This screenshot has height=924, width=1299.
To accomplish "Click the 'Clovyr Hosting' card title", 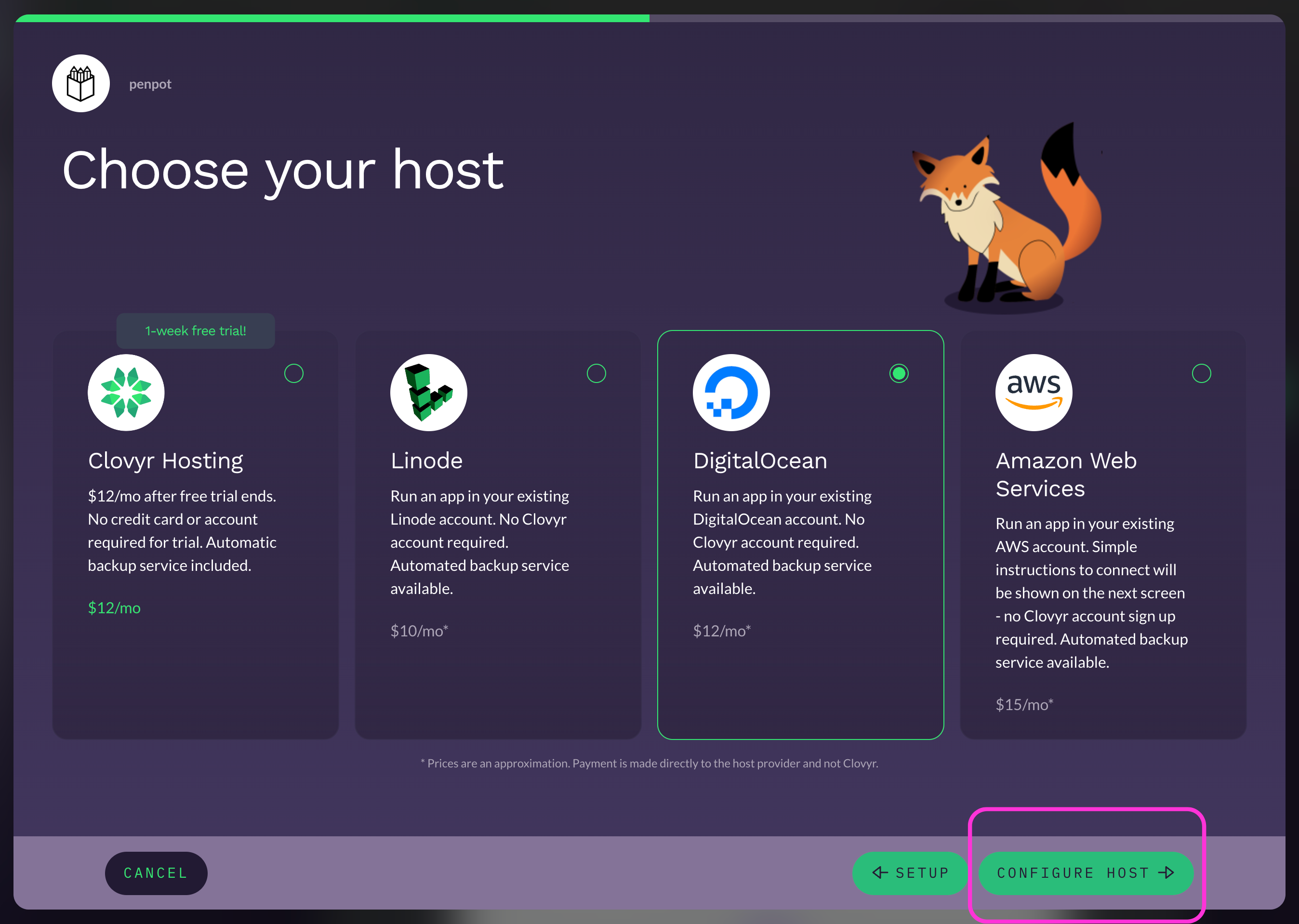I will coord(166,460).
